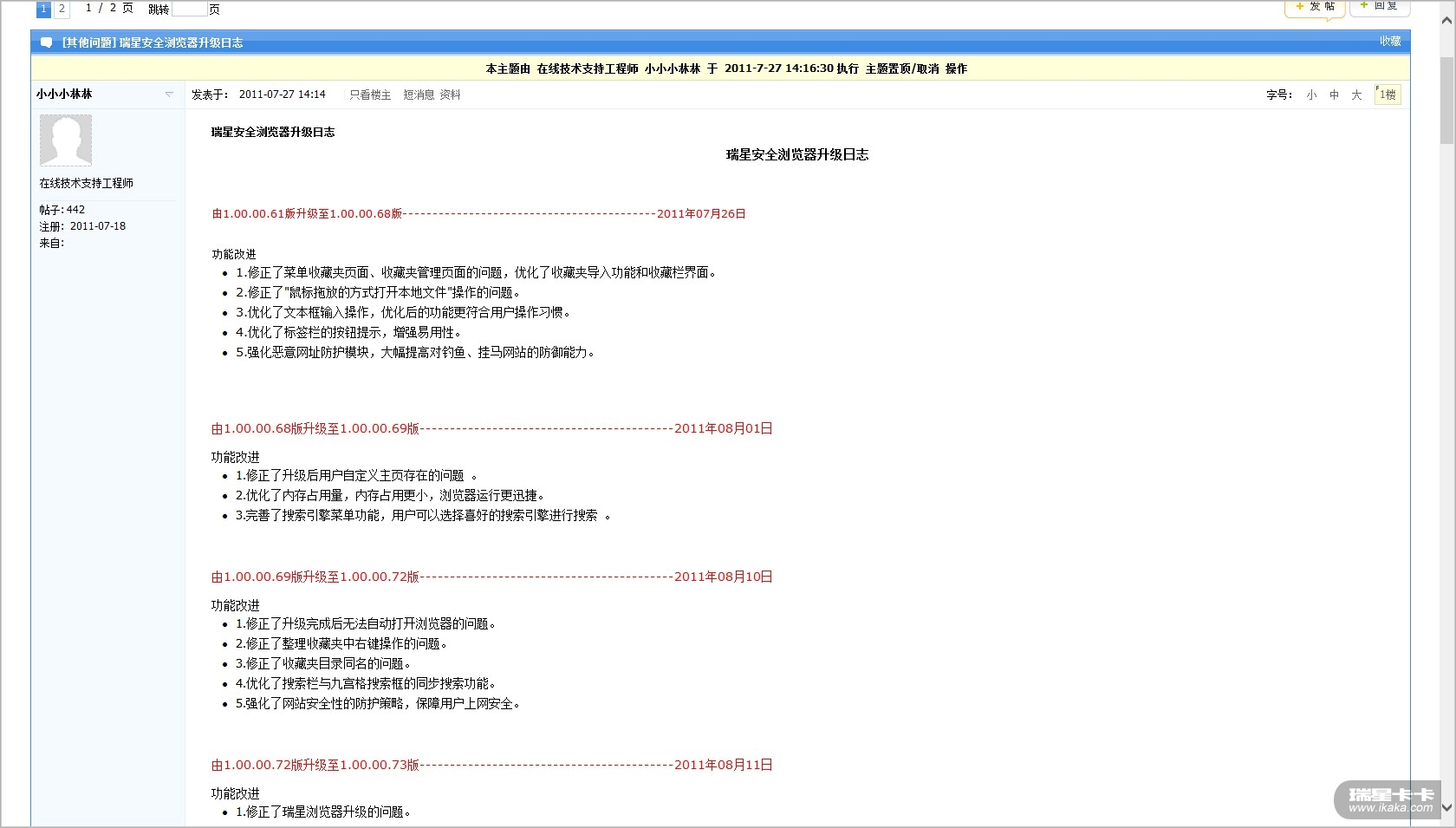Click the 收藏 favorite link
This screenshot has height=828, width=1456.
point(1390,42)
